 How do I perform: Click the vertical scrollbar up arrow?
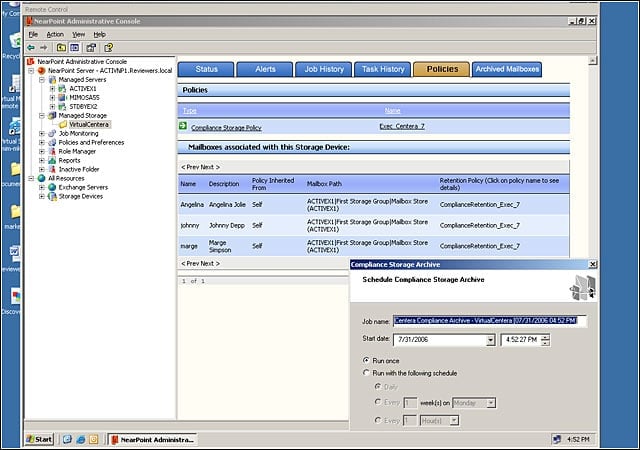click(593, 61)
